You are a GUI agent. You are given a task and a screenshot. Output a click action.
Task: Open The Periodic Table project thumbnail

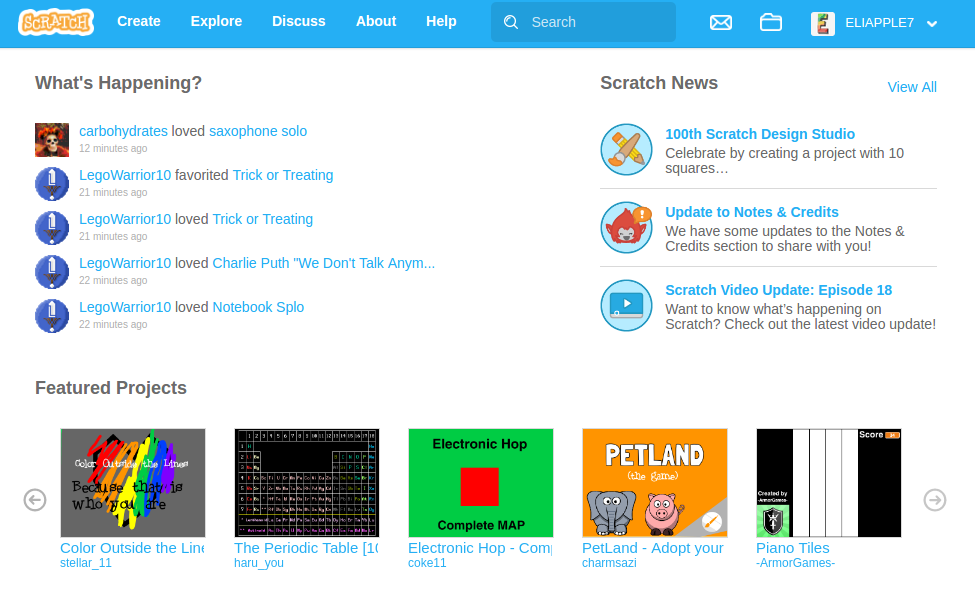(x=307, y=483)
